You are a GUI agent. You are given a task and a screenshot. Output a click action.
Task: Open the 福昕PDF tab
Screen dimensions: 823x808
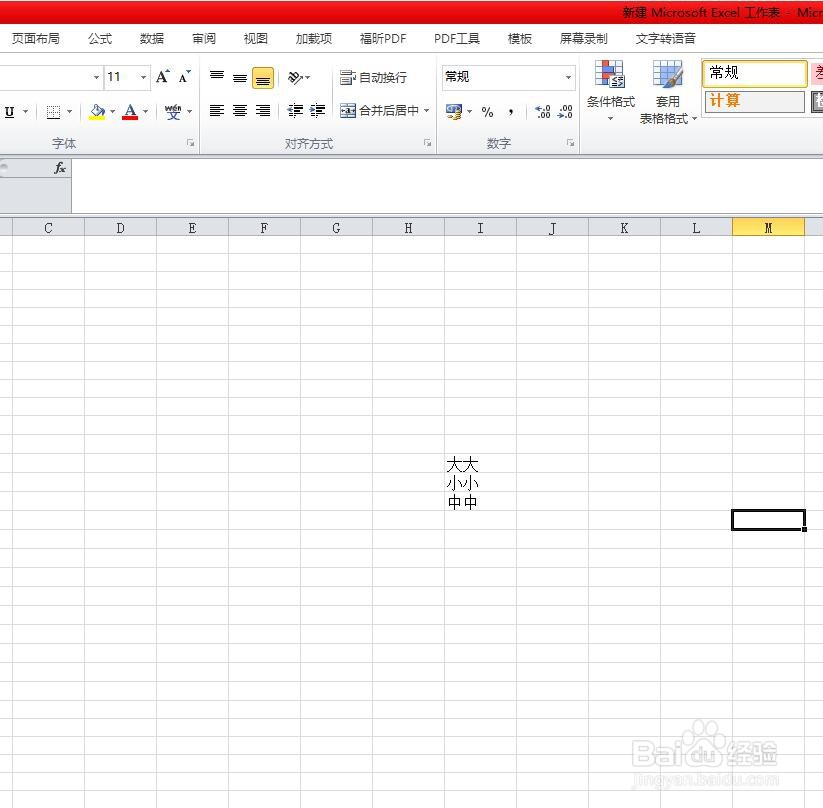[383, 38]
